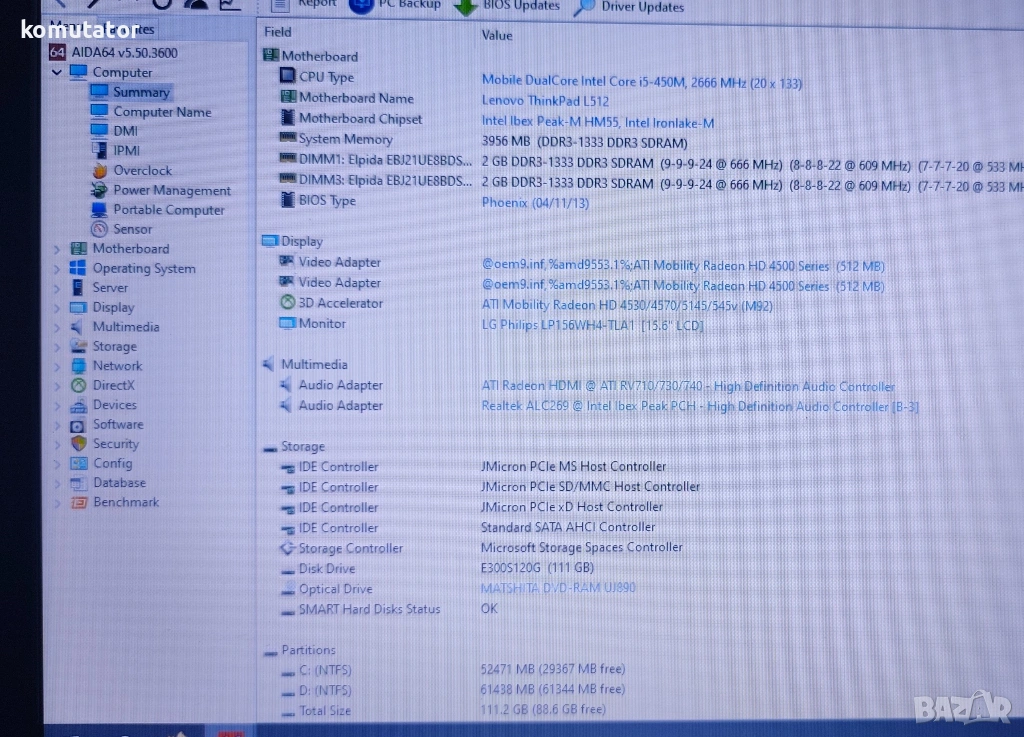Open the Realtek ALC269 audio adapter link

pyautogui.click(x=699, y=406)
